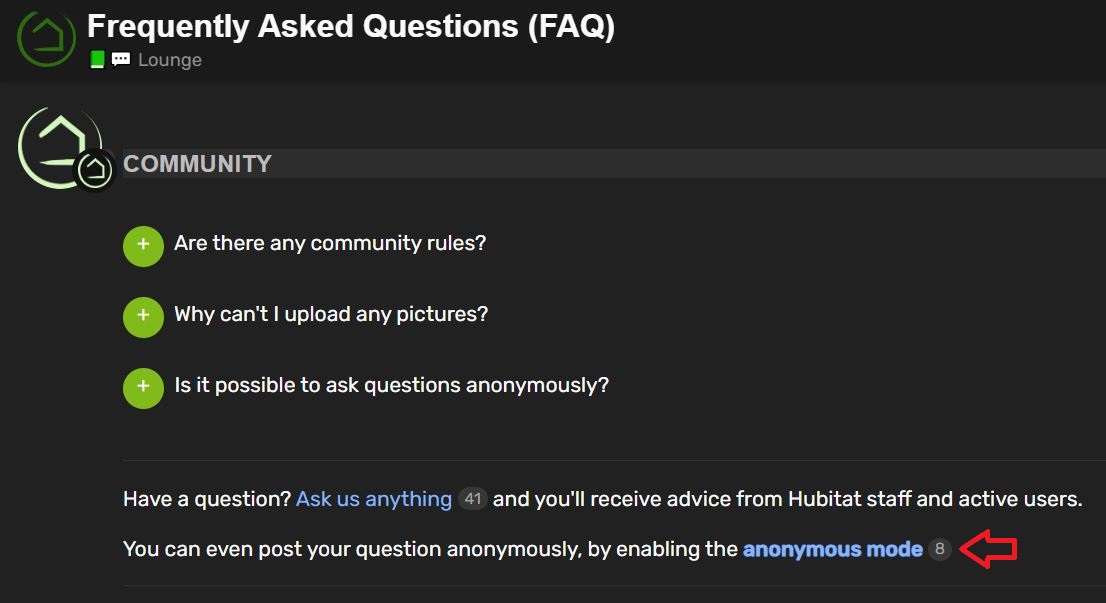Image resolution: width=1106 pixels, height=603 pixels.
Task: Click the 41 click-count badge
Action: [473, 499]
